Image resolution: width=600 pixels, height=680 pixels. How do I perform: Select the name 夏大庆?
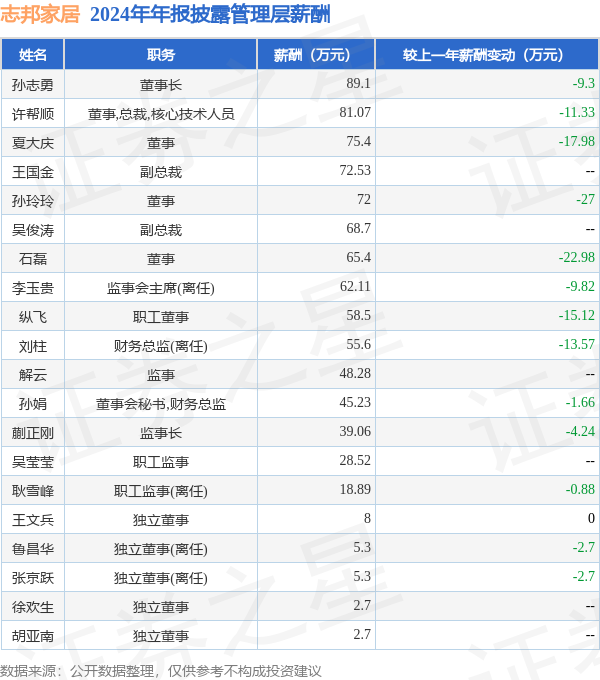[x=33, y=143]
